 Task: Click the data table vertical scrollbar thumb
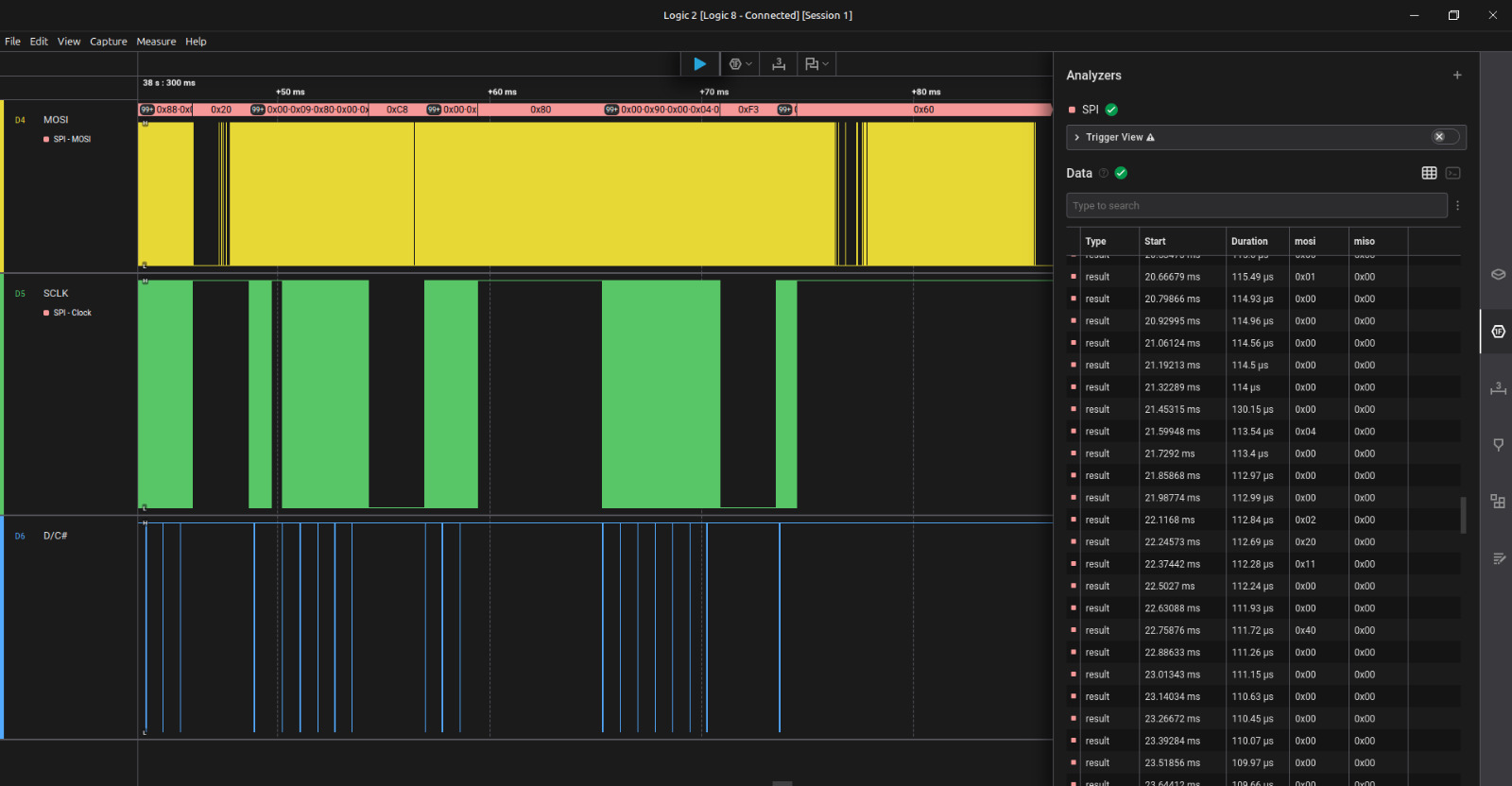(1463, 515)
